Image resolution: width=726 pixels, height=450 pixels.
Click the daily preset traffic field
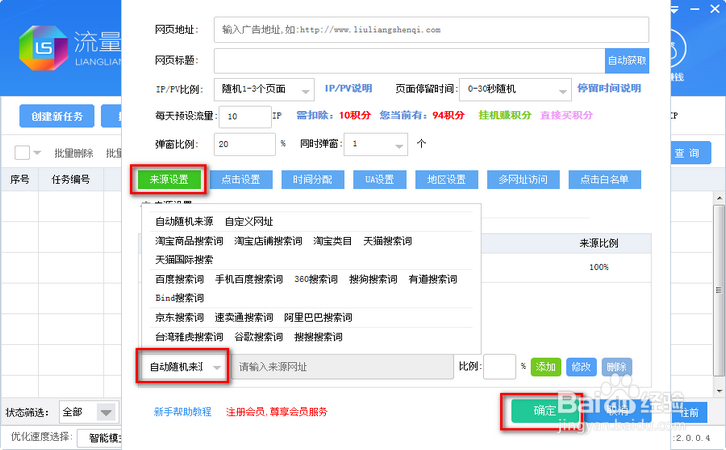pos(245,117)
